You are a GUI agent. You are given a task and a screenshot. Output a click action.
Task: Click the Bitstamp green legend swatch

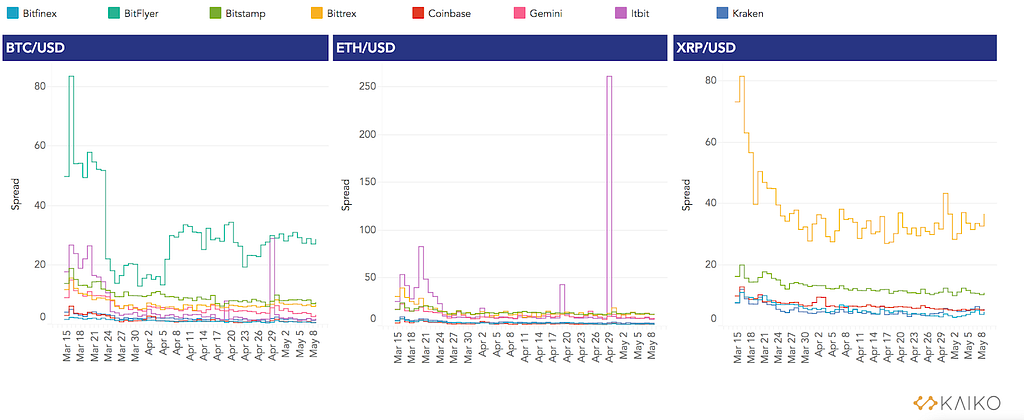click(x=214, y=12)
